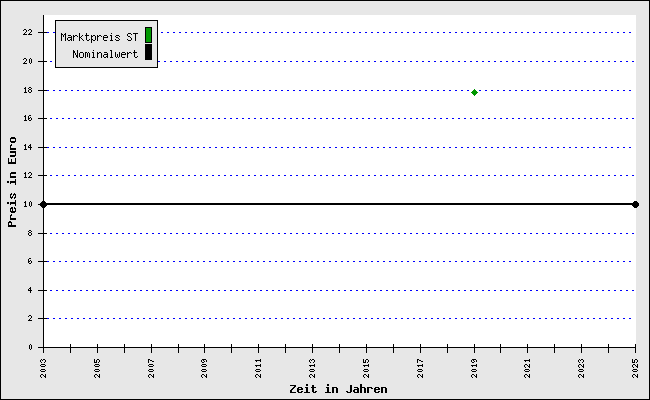Click the y-axis value '10'
This screenshot has width=650, height=400.
point(28,204)
